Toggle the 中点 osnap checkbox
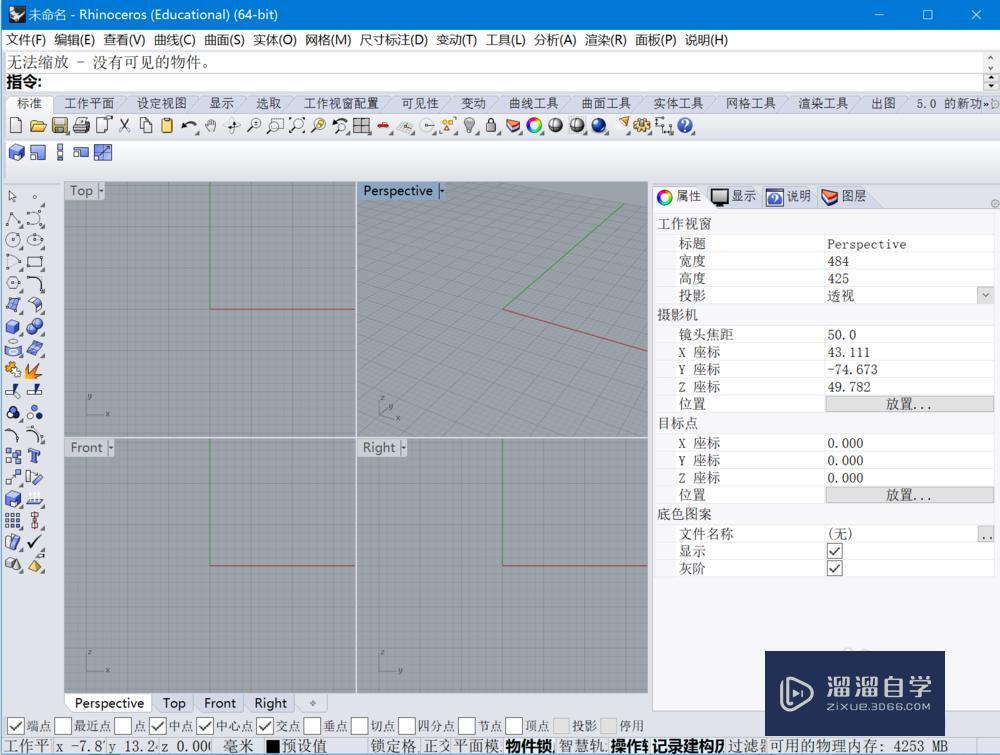This screenshot has width=1000, height=755. click(x=158, y=726)
